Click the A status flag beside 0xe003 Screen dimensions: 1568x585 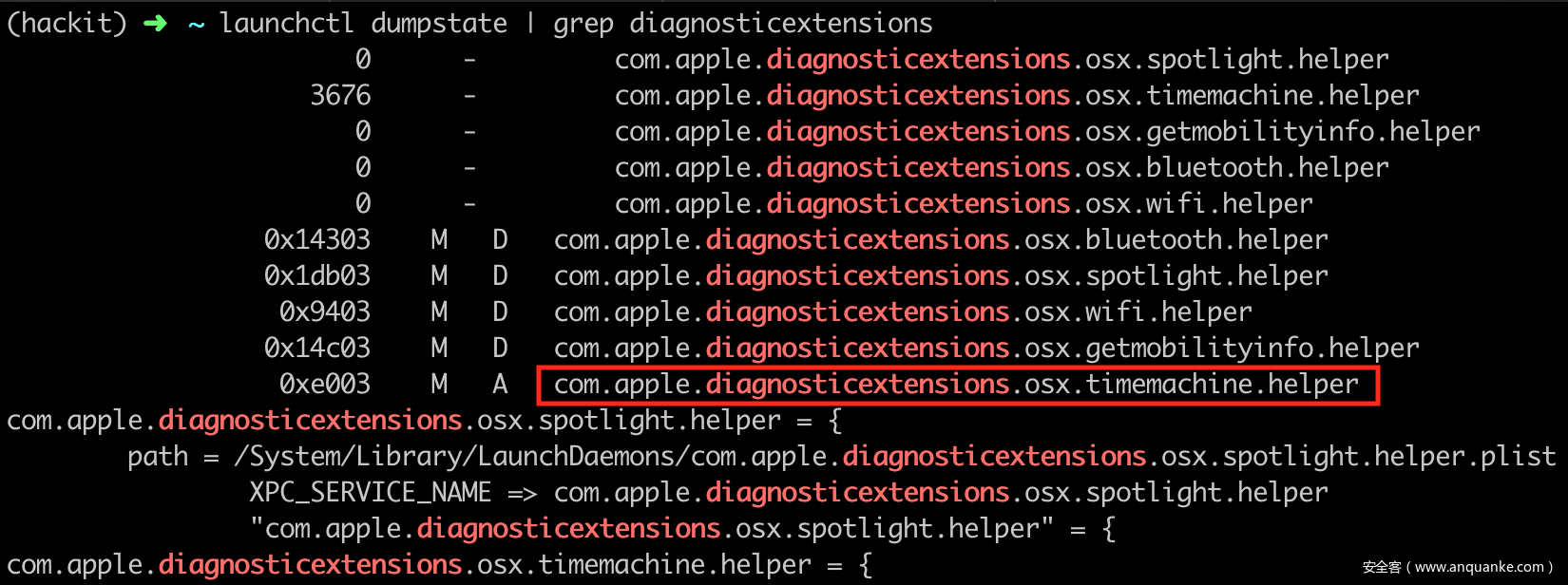pos(500,385)
